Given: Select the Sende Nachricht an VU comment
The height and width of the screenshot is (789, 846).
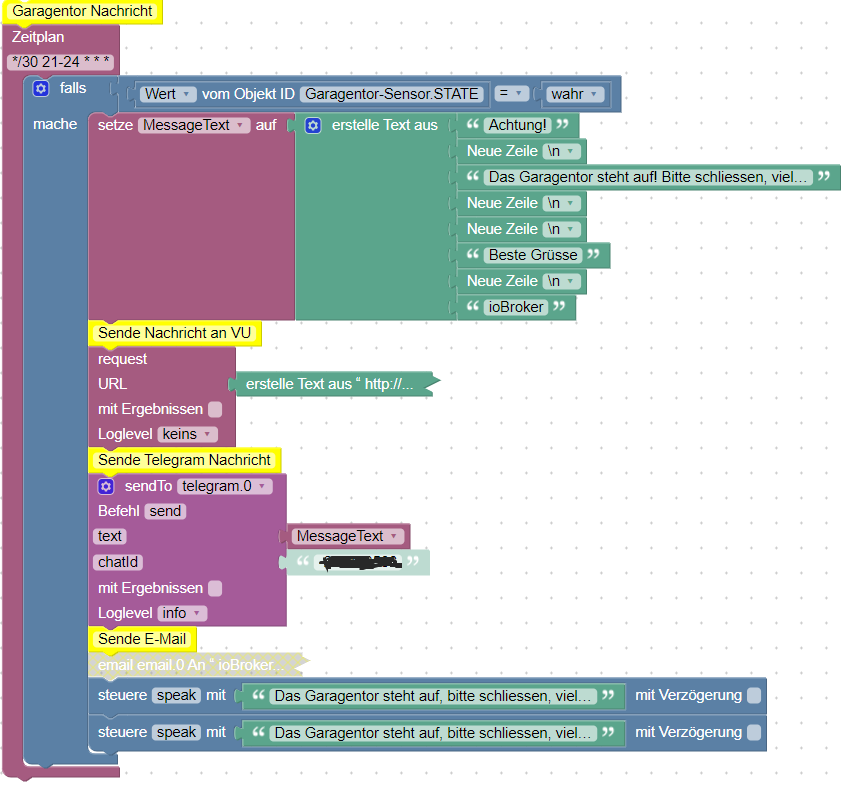Looking at the screenshot, I should click(x=174, y=334).
